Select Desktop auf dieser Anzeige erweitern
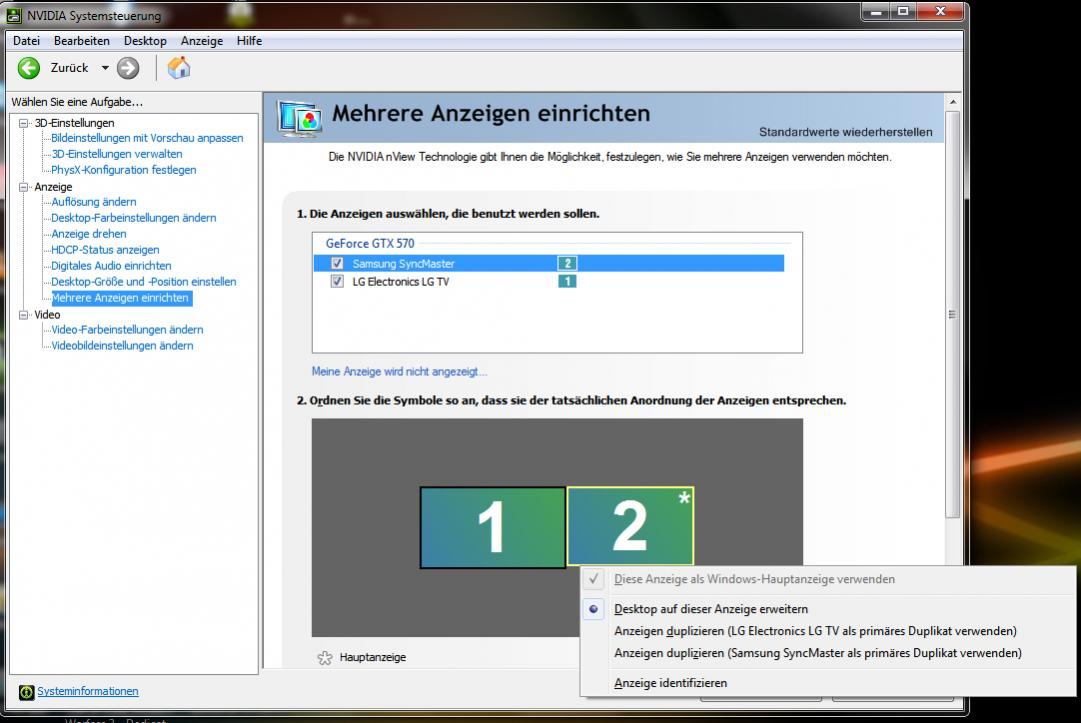The image size is (1081, 723). pyautogui.click(x=711, y=609)
